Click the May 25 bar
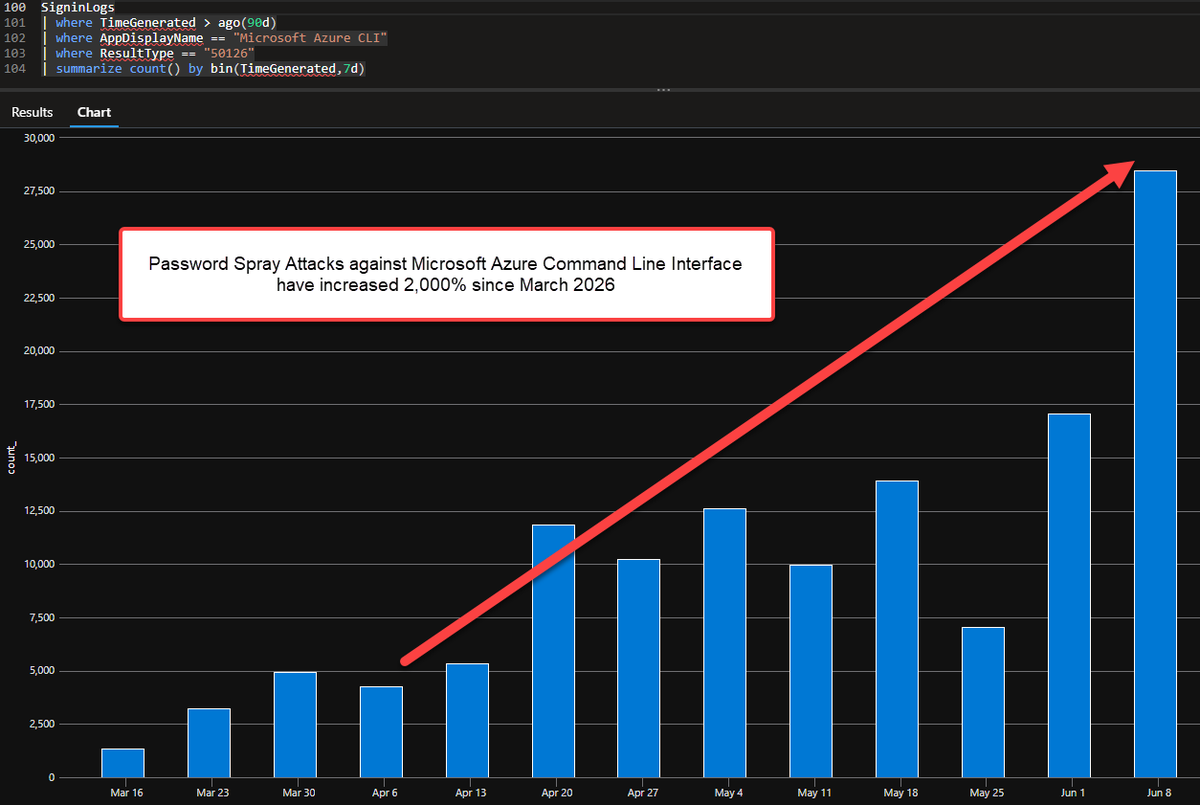 click(x=983, y=702)
